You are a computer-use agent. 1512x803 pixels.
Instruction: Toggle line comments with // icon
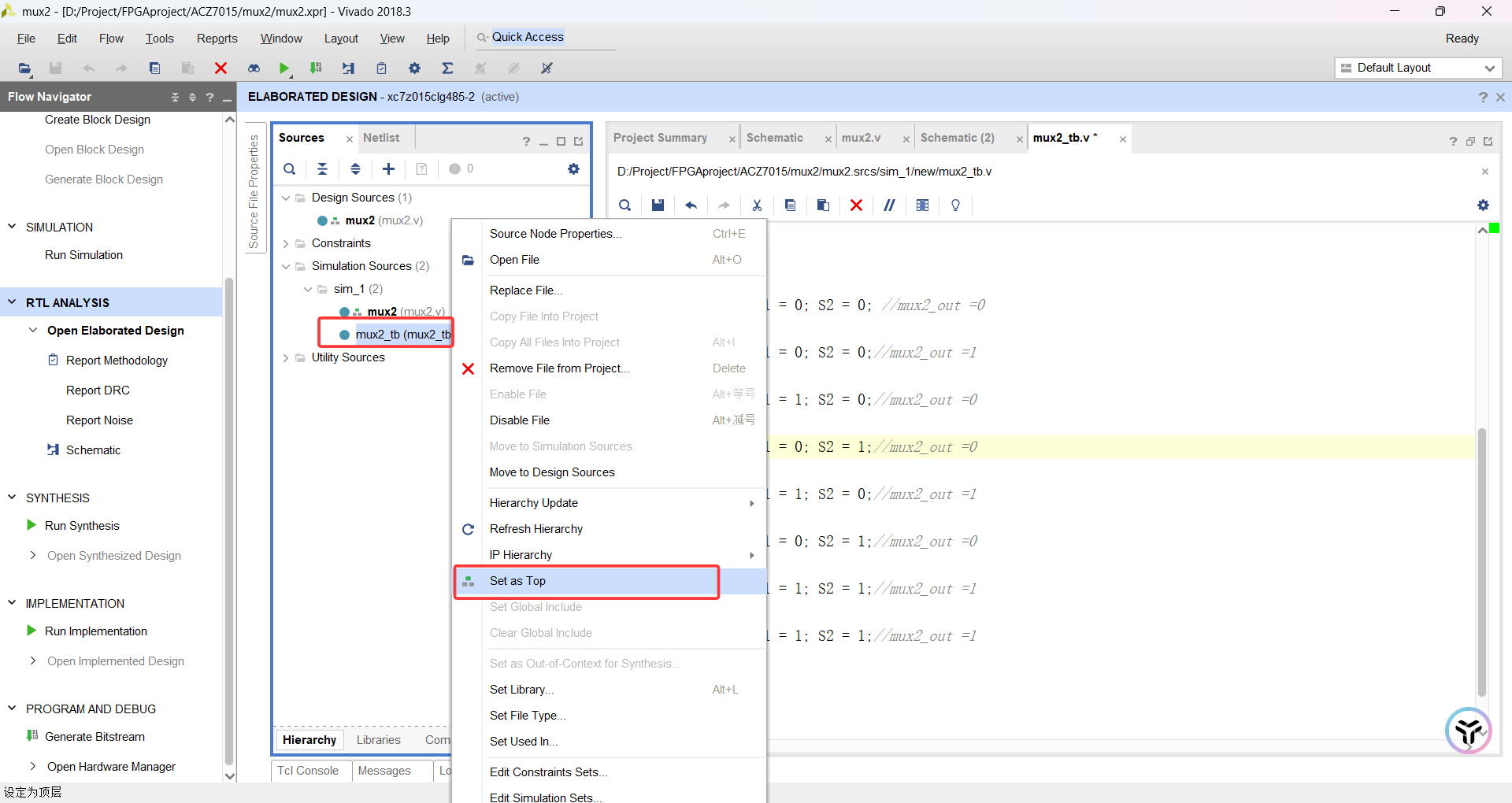[889, 205]
